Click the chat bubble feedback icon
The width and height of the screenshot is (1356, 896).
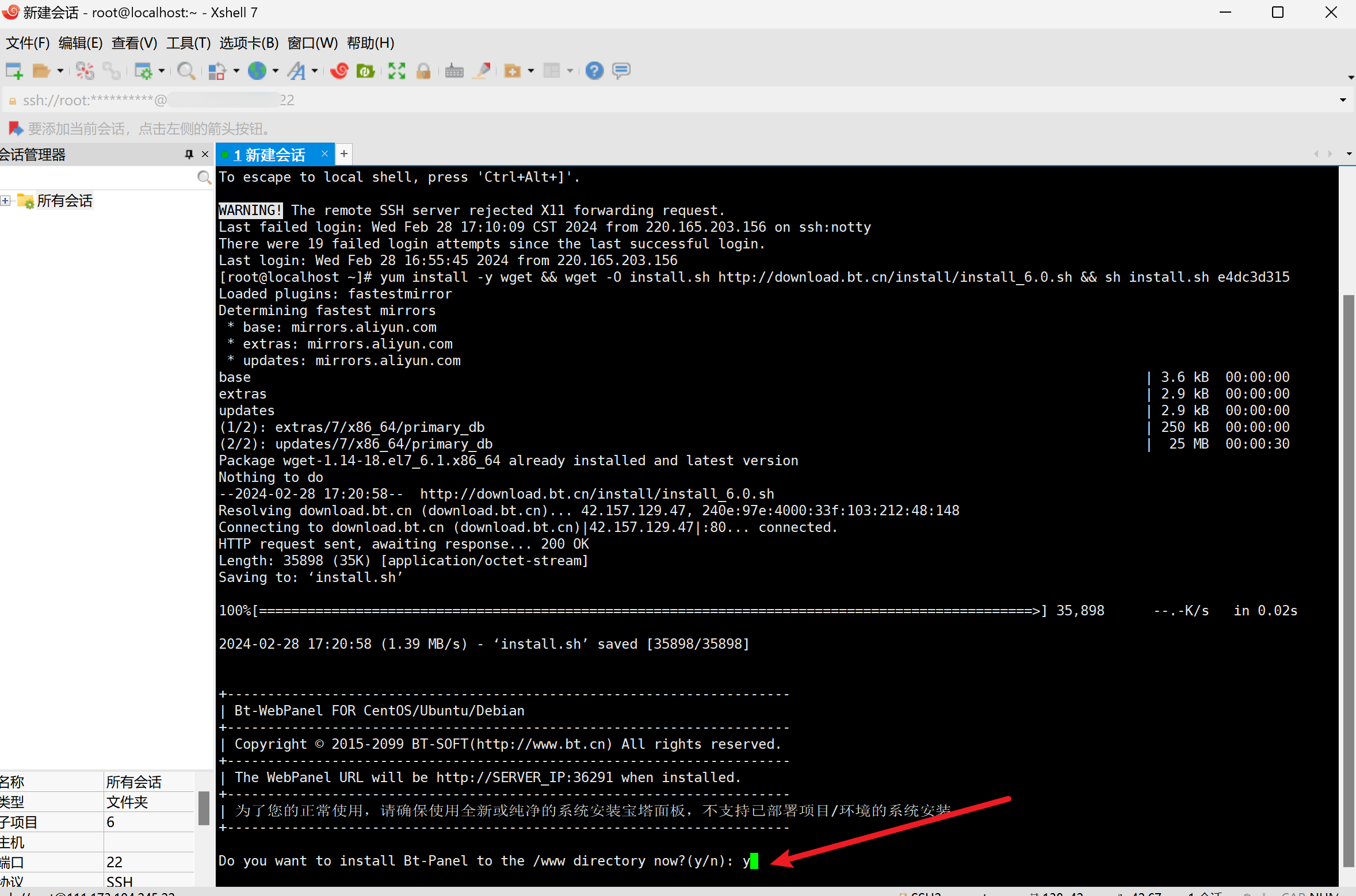(621, 71)
